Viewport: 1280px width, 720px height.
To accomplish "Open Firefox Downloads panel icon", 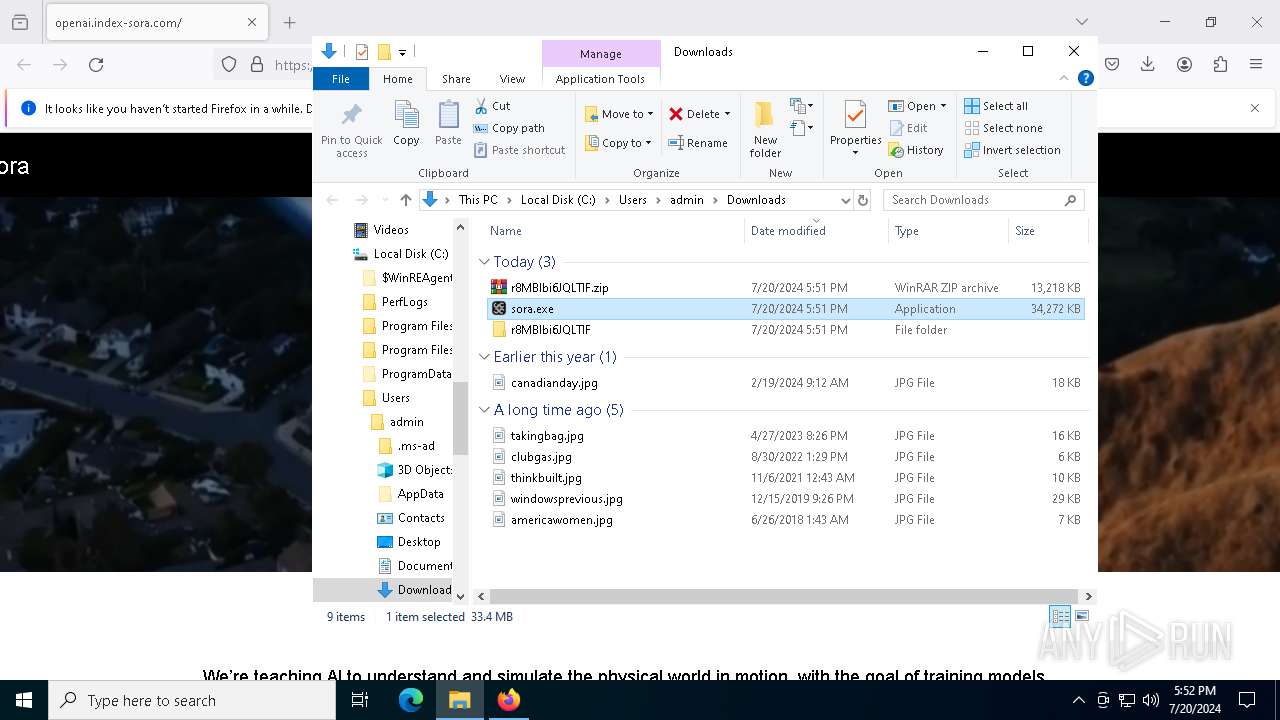I will coord(1148,65).
